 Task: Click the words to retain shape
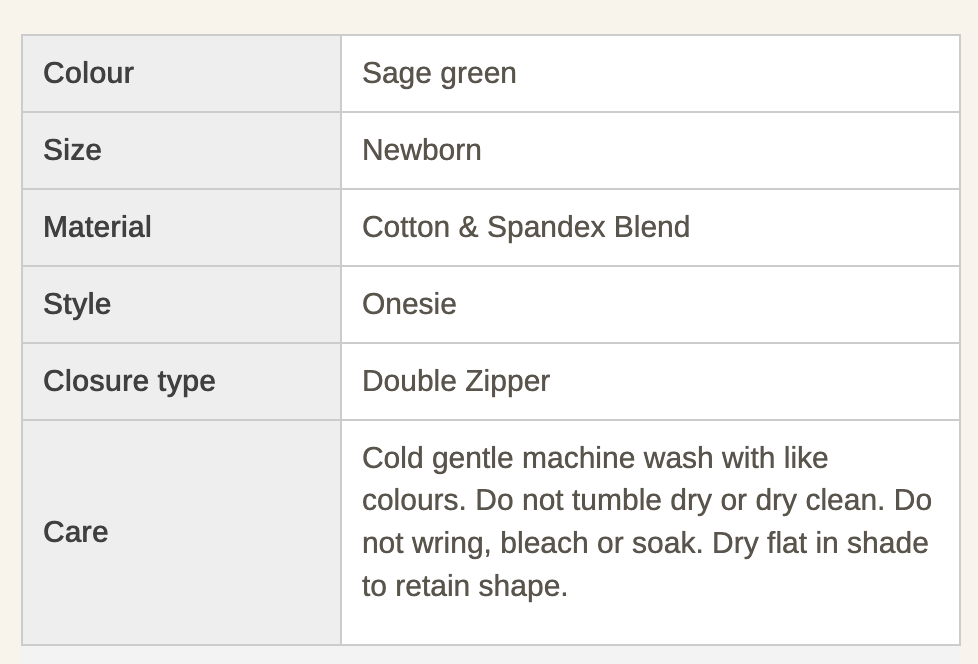pos(464,586)
